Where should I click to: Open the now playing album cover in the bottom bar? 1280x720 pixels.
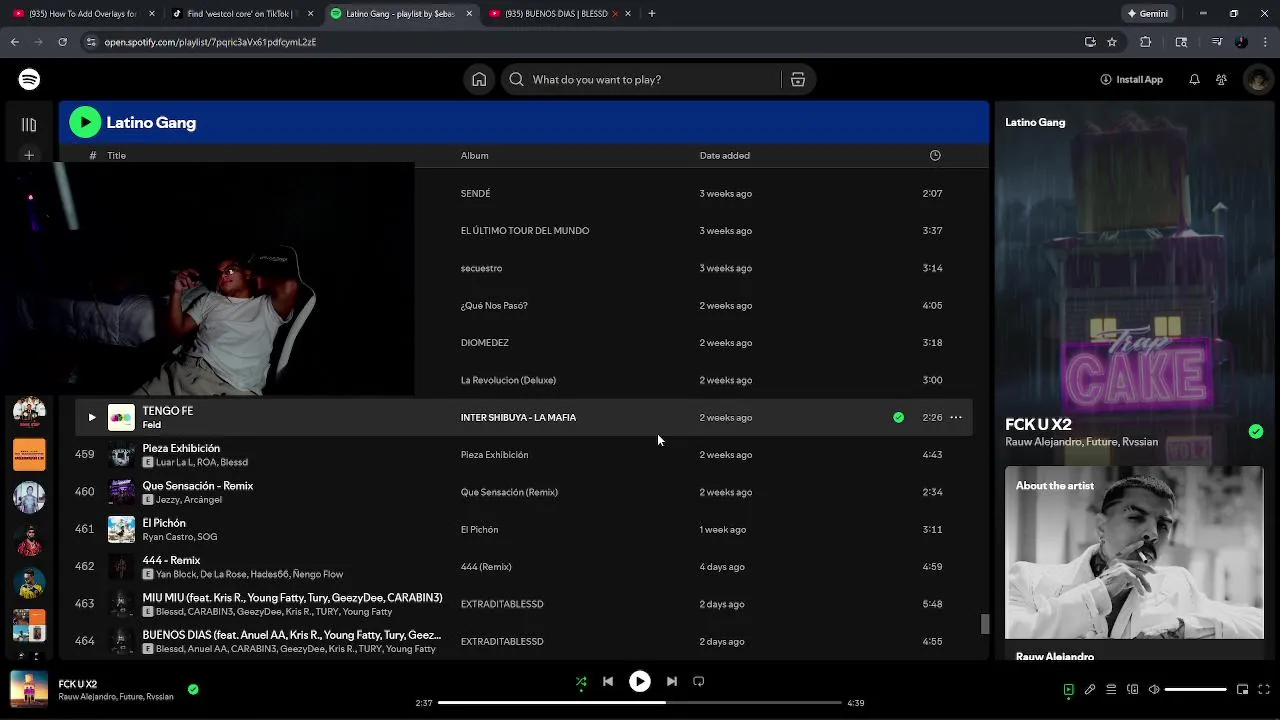click(x=29, y=689)
